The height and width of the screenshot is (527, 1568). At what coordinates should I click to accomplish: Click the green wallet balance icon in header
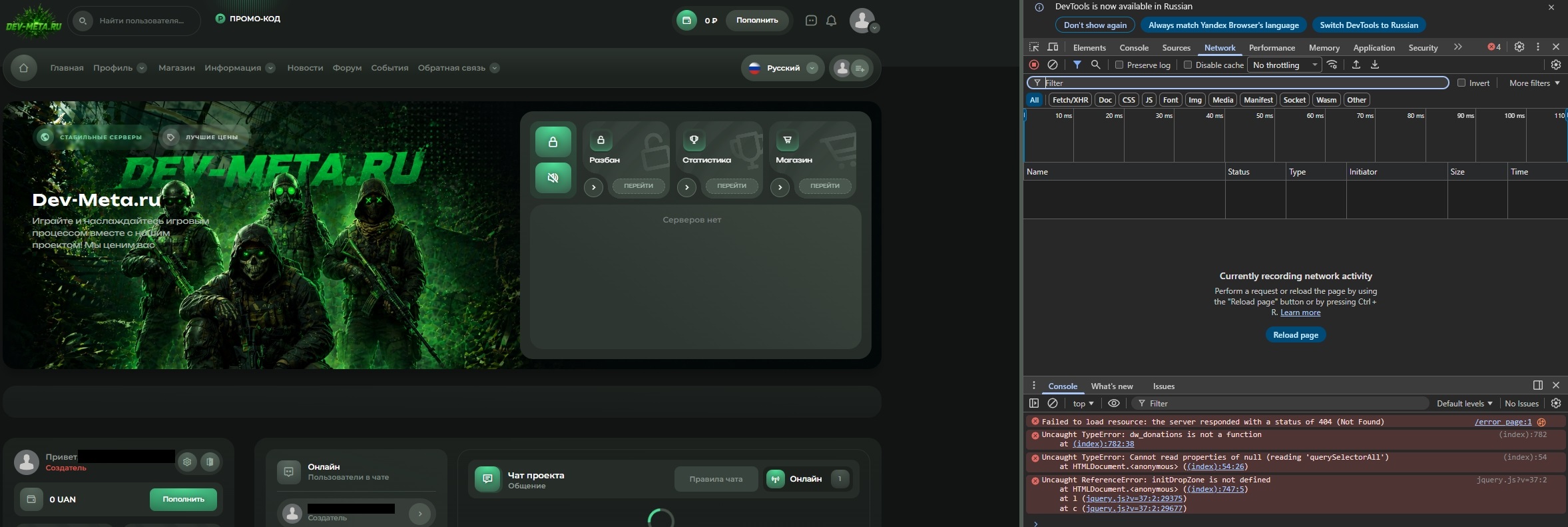click(686, 20)
